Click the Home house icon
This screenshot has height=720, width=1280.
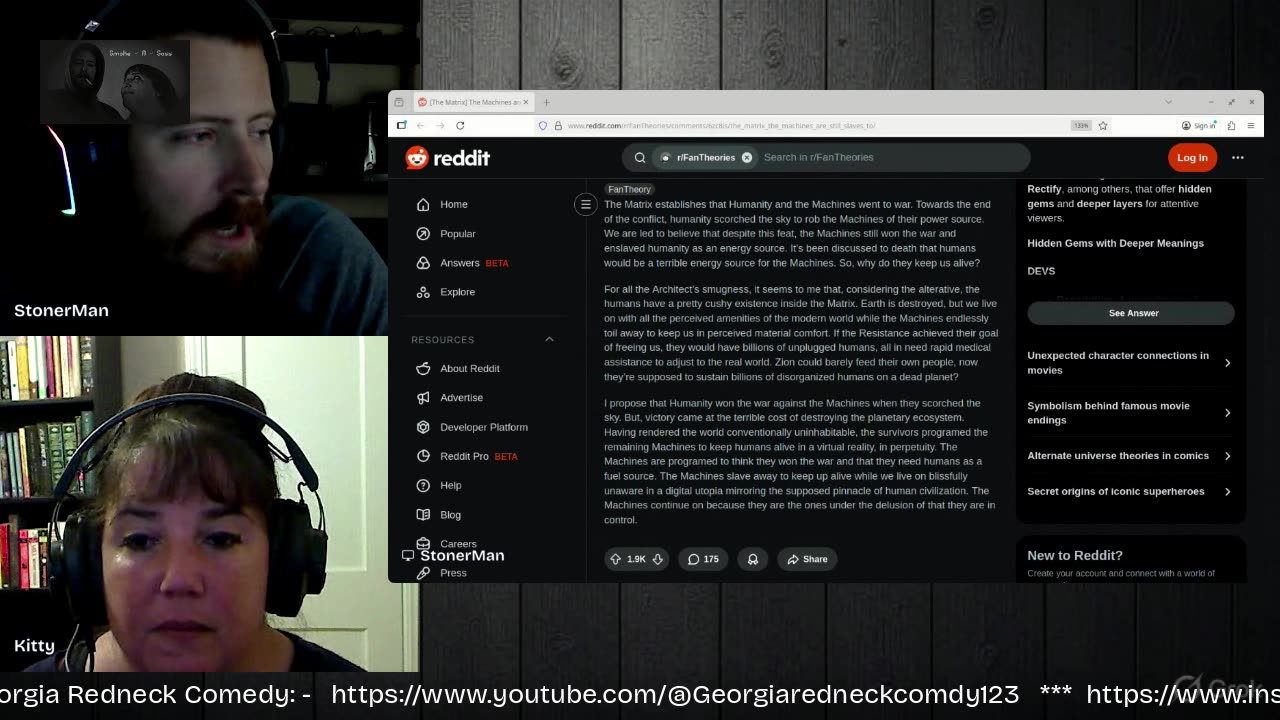[x=423, y=204]
